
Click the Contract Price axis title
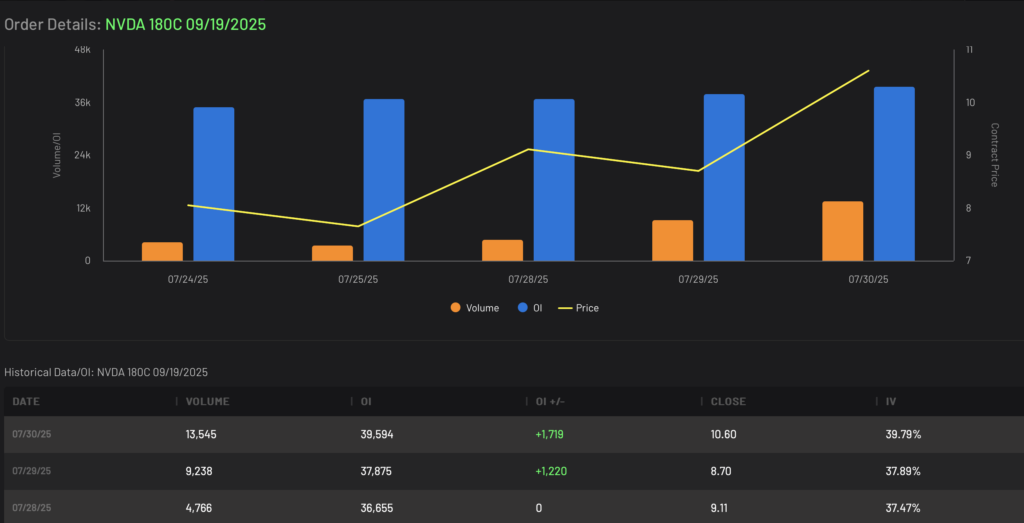994,155
